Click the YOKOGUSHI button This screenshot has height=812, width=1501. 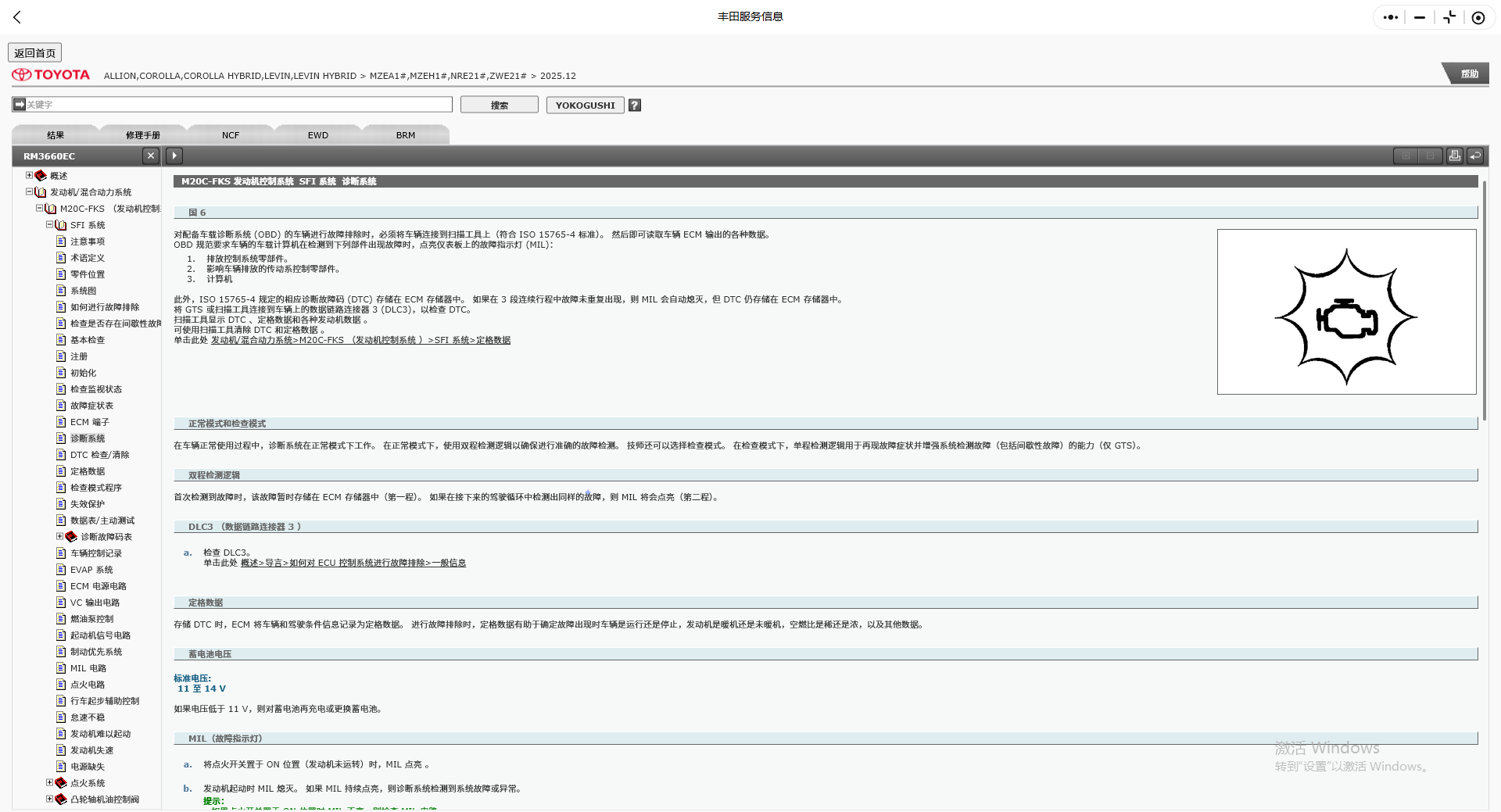tap(586, 105)
